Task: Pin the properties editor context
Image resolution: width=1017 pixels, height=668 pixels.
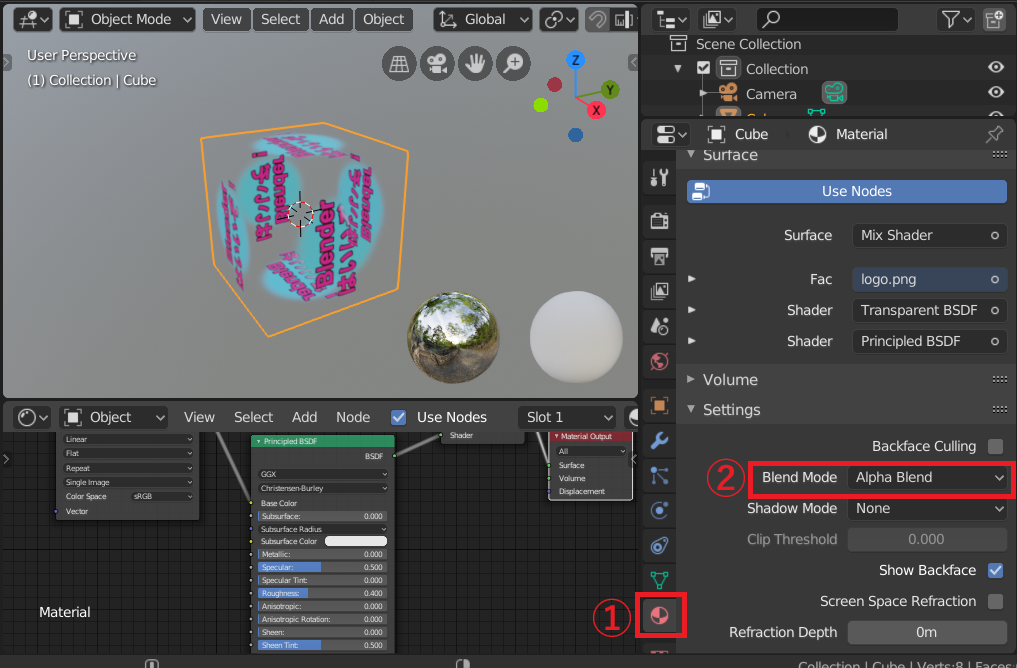Action: coord(994,134)
